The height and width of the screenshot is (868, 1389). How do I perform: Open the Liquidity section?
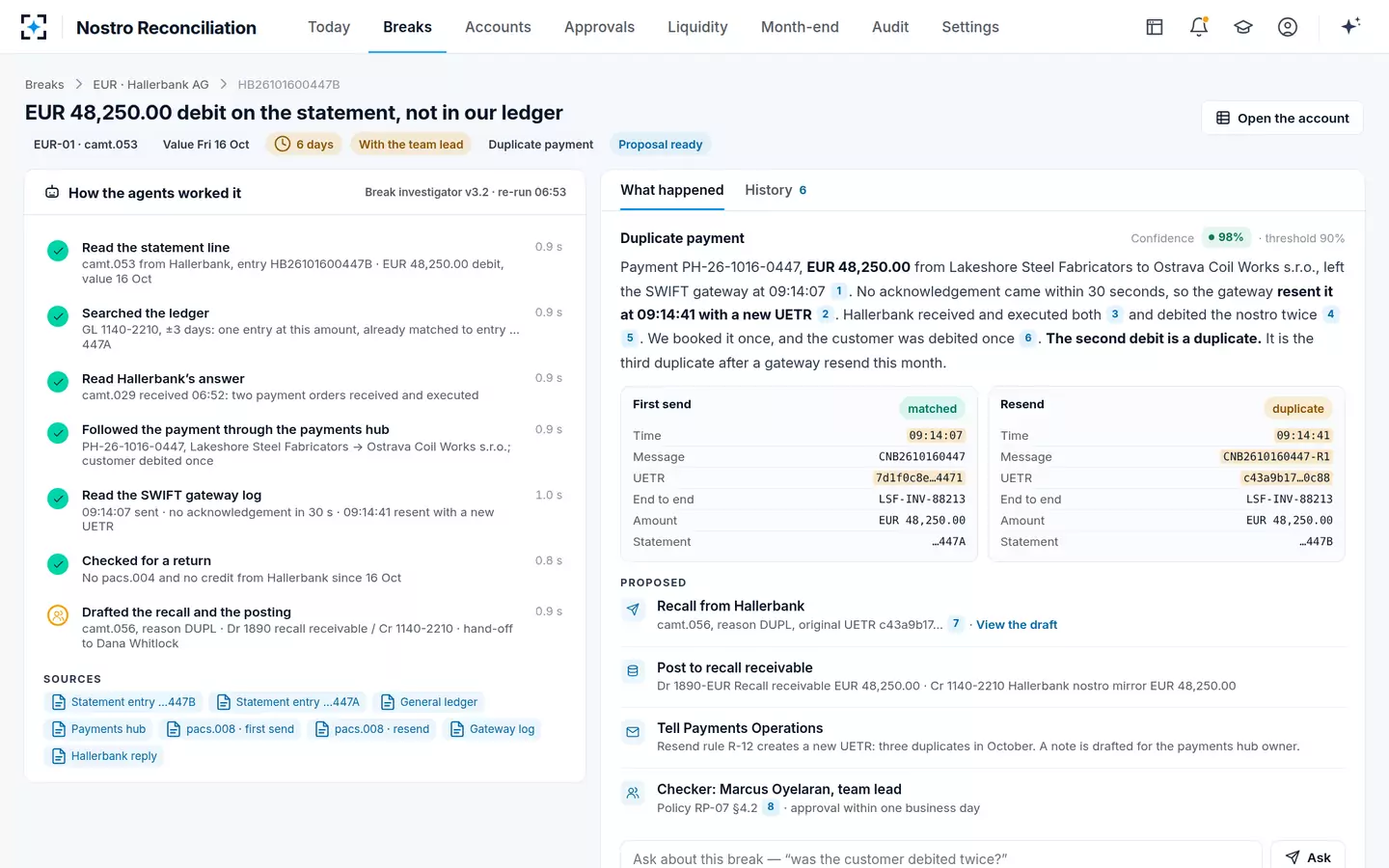tap(697, 27)
